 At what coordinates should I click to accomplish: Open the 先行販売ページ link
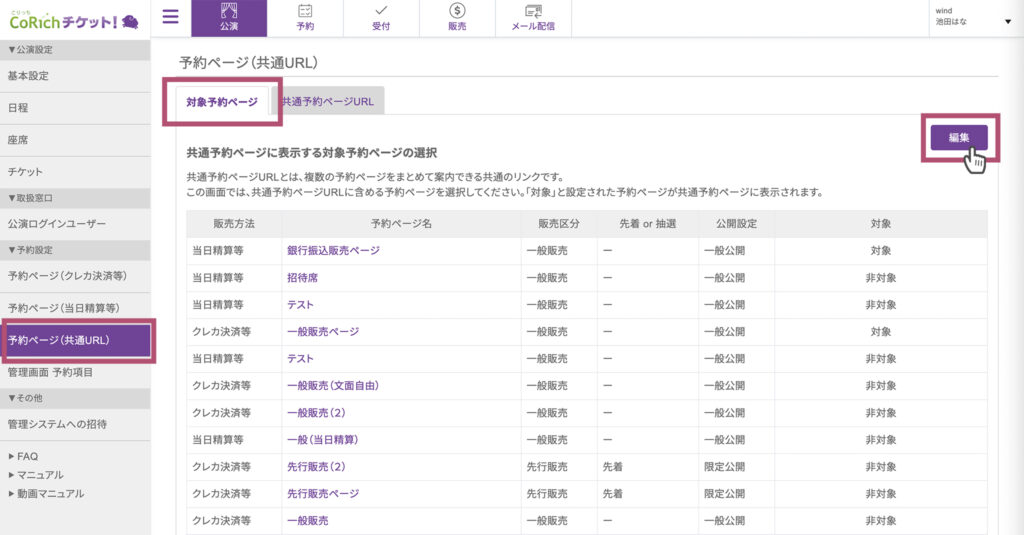tap(322, 494)
